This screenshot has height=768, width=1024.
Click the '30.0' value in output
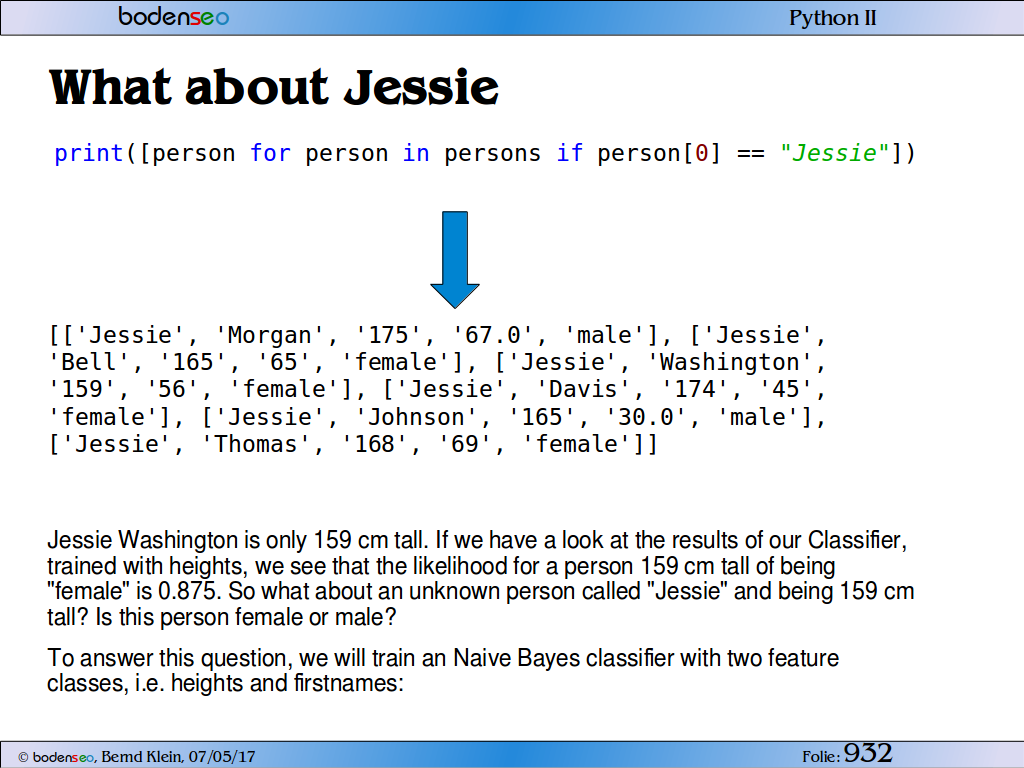(x=645, y=417)
